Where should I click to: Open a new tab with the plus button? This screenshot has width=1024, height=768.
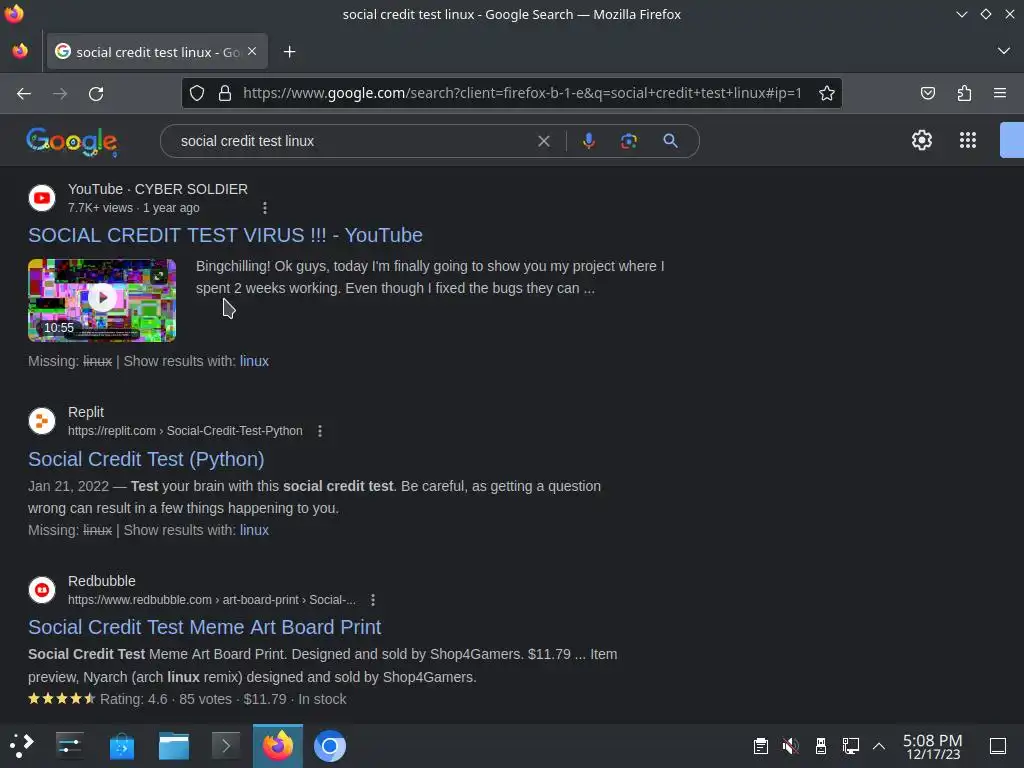pos(289,52)
